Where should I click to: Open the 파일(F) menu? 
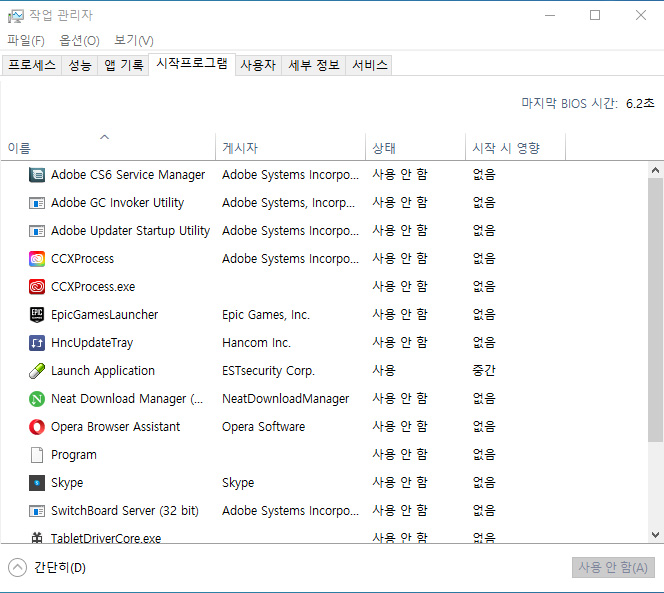click(x=26, y=40)
